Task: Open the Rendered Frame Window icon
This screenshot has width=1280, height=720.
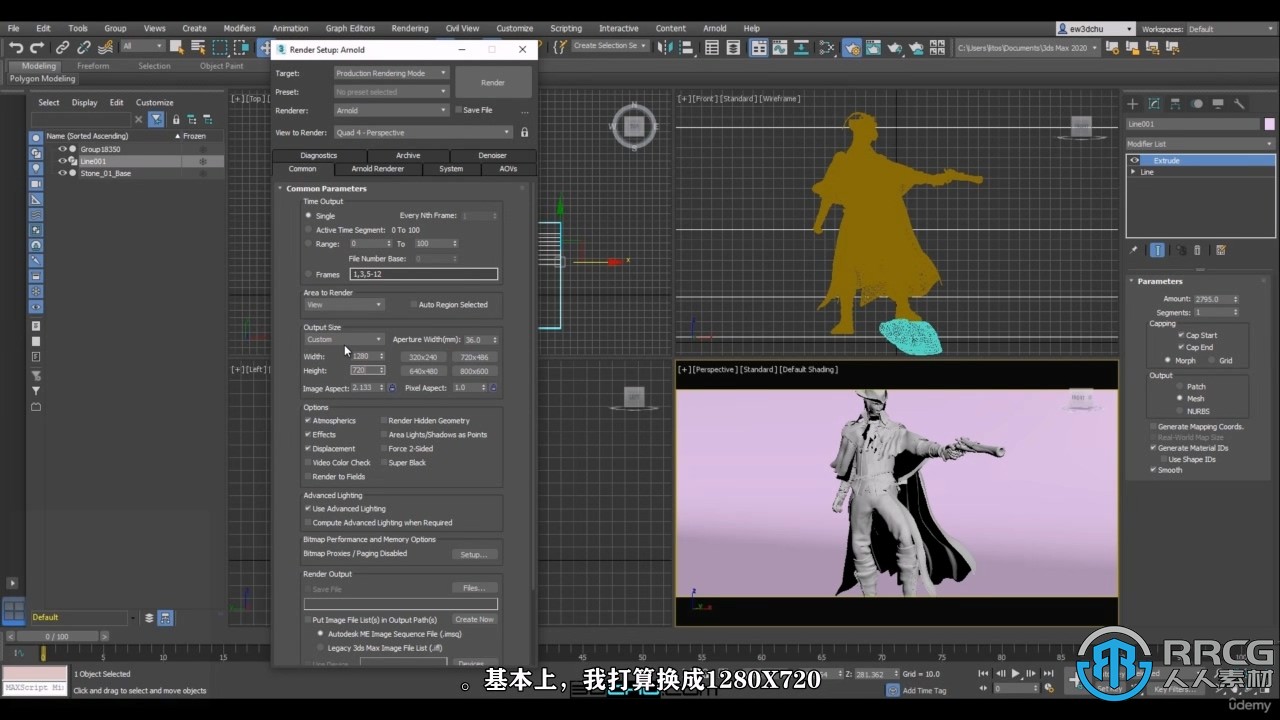Action: [873, 47]
